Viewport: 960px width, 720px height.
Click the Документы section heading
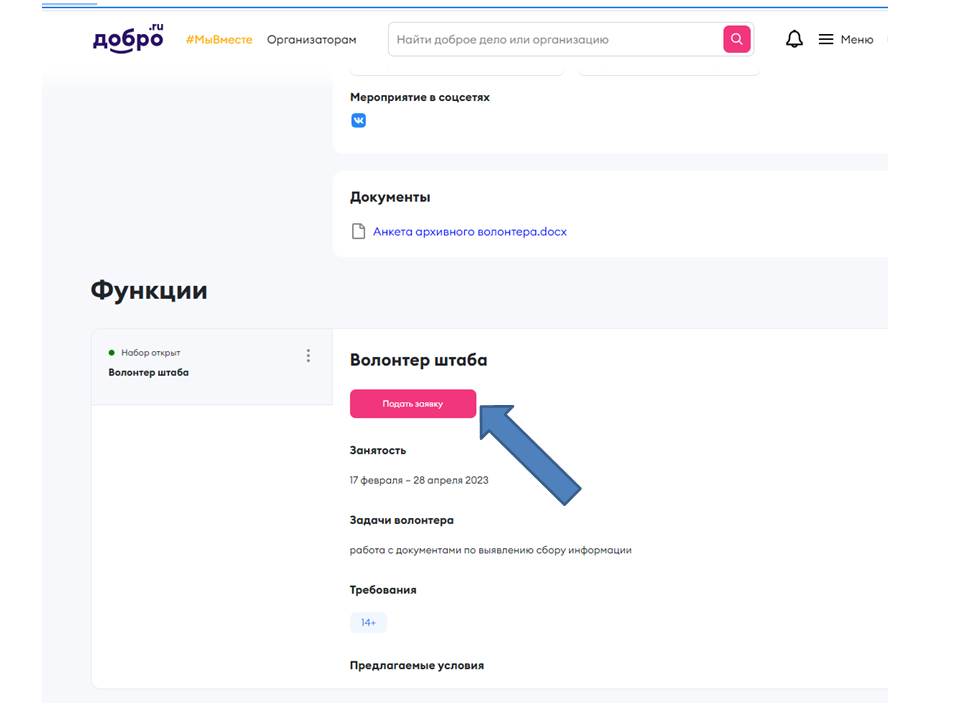(390, 197)
